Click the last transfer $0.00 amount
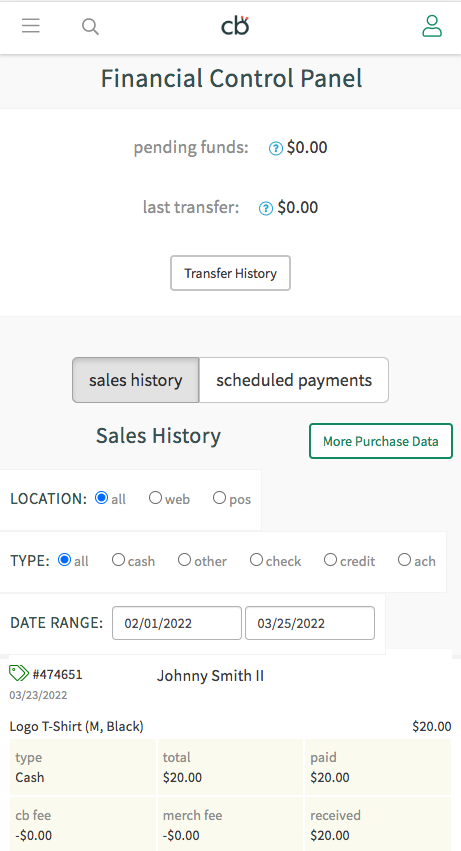The width and height of the screenshot is (461, 851). (298, 207)
